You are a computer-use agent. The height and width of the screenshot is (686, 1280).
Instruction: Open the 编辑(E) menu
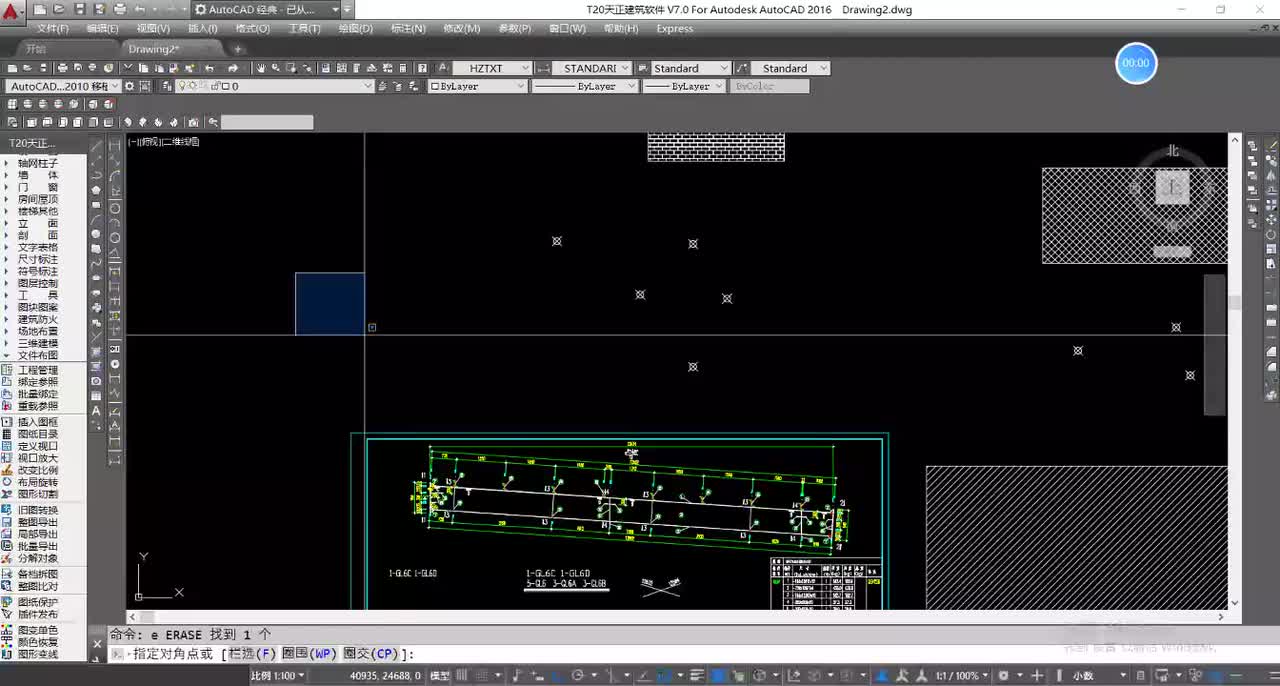tap(103, 29)
